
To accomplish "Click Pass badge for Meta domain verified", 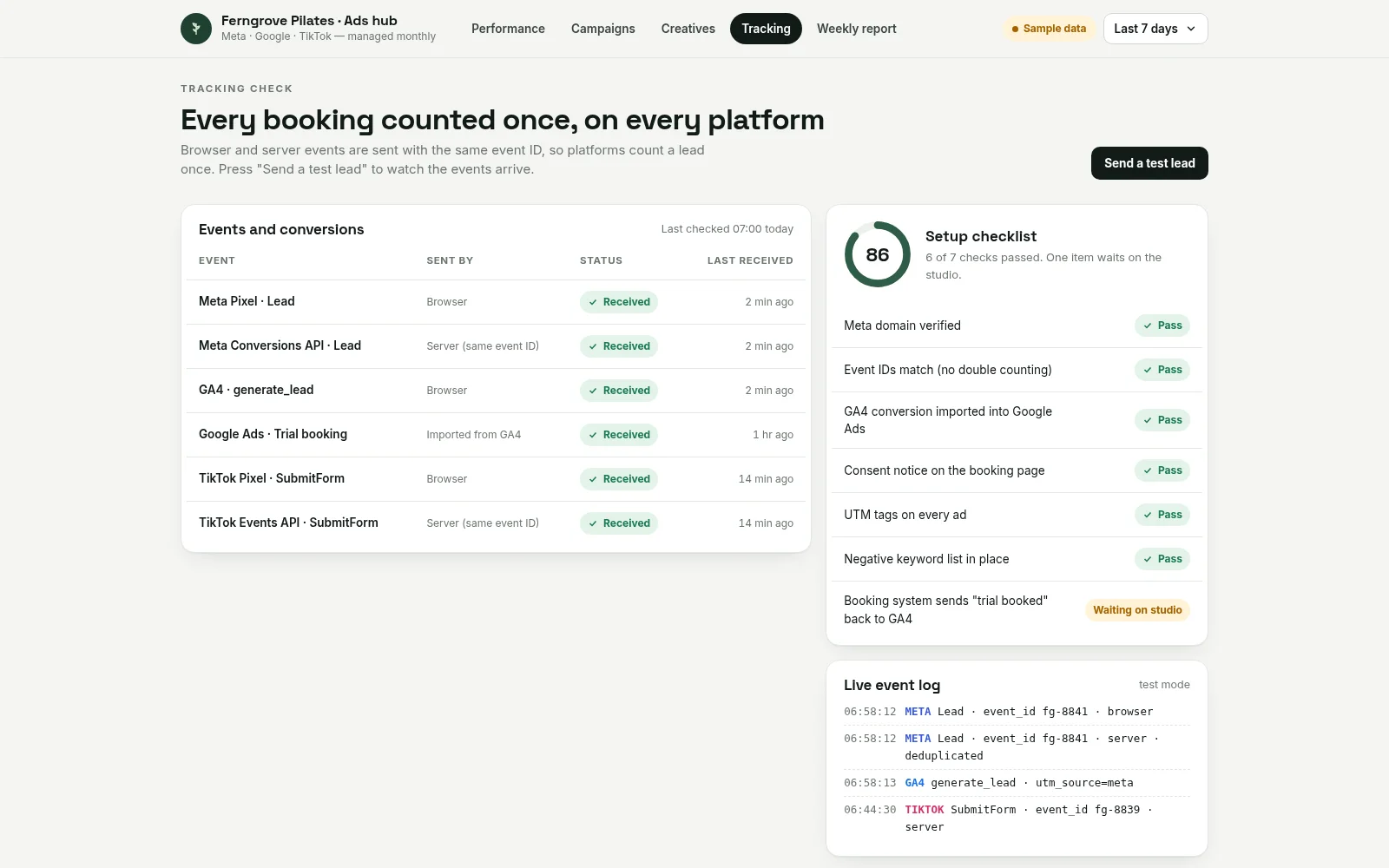I will pyautogui.click(x=1162, y=325).
